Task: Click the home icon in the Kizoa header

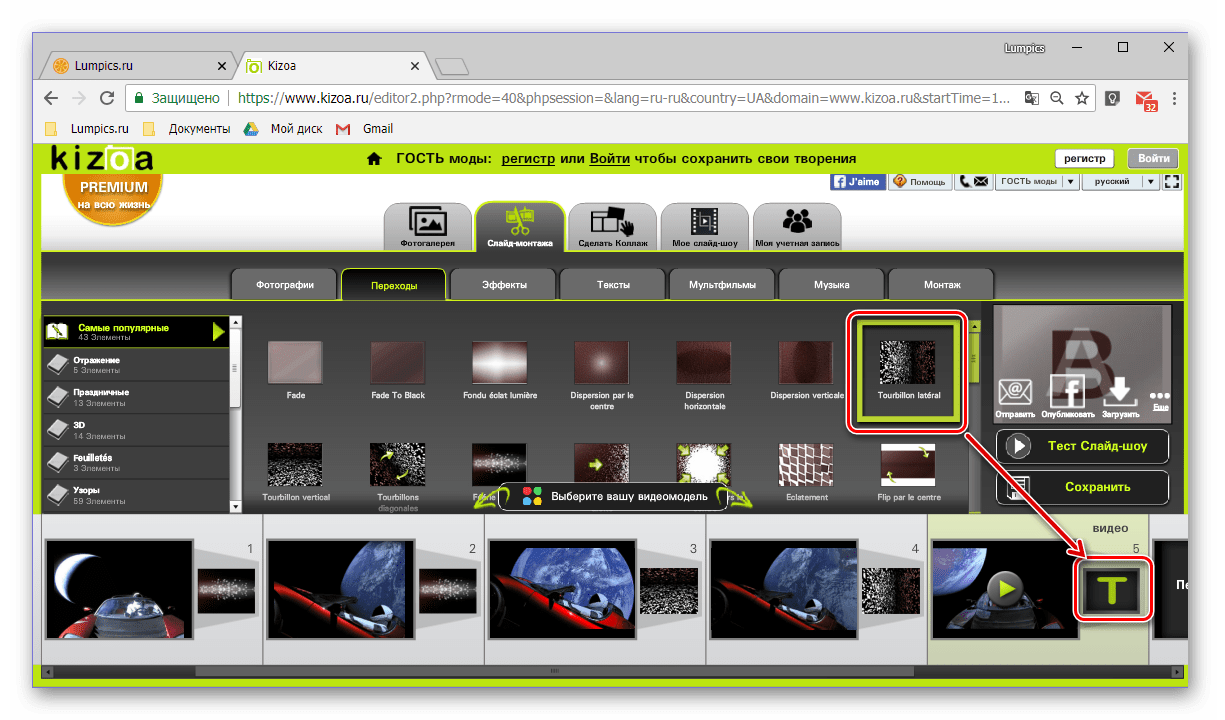Action: 375,158
